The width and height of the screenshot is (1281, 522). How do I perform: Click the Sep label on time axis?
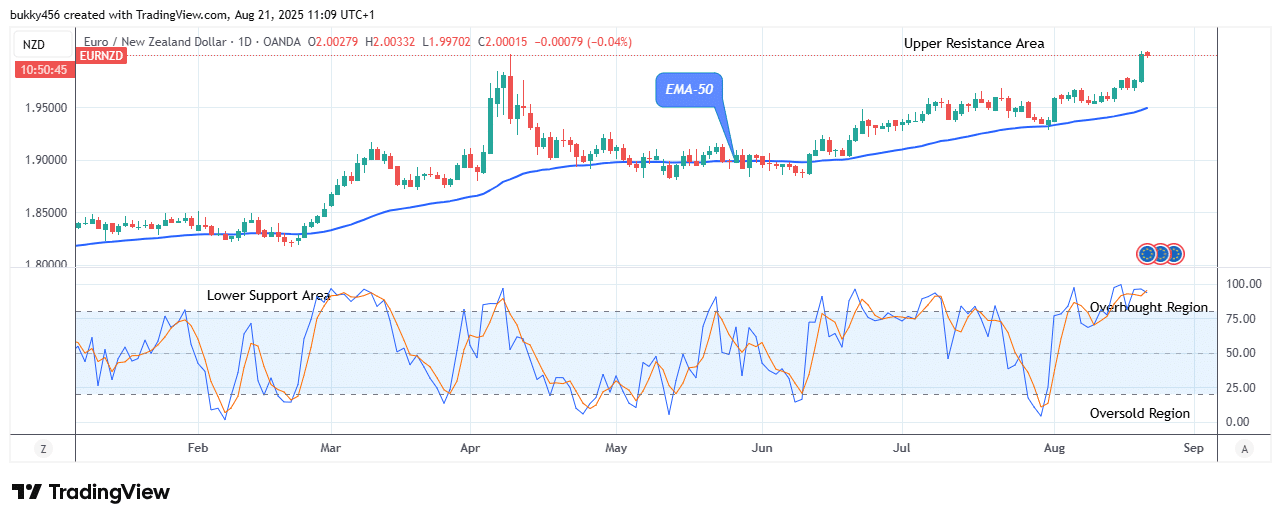tap(1193, 449)
